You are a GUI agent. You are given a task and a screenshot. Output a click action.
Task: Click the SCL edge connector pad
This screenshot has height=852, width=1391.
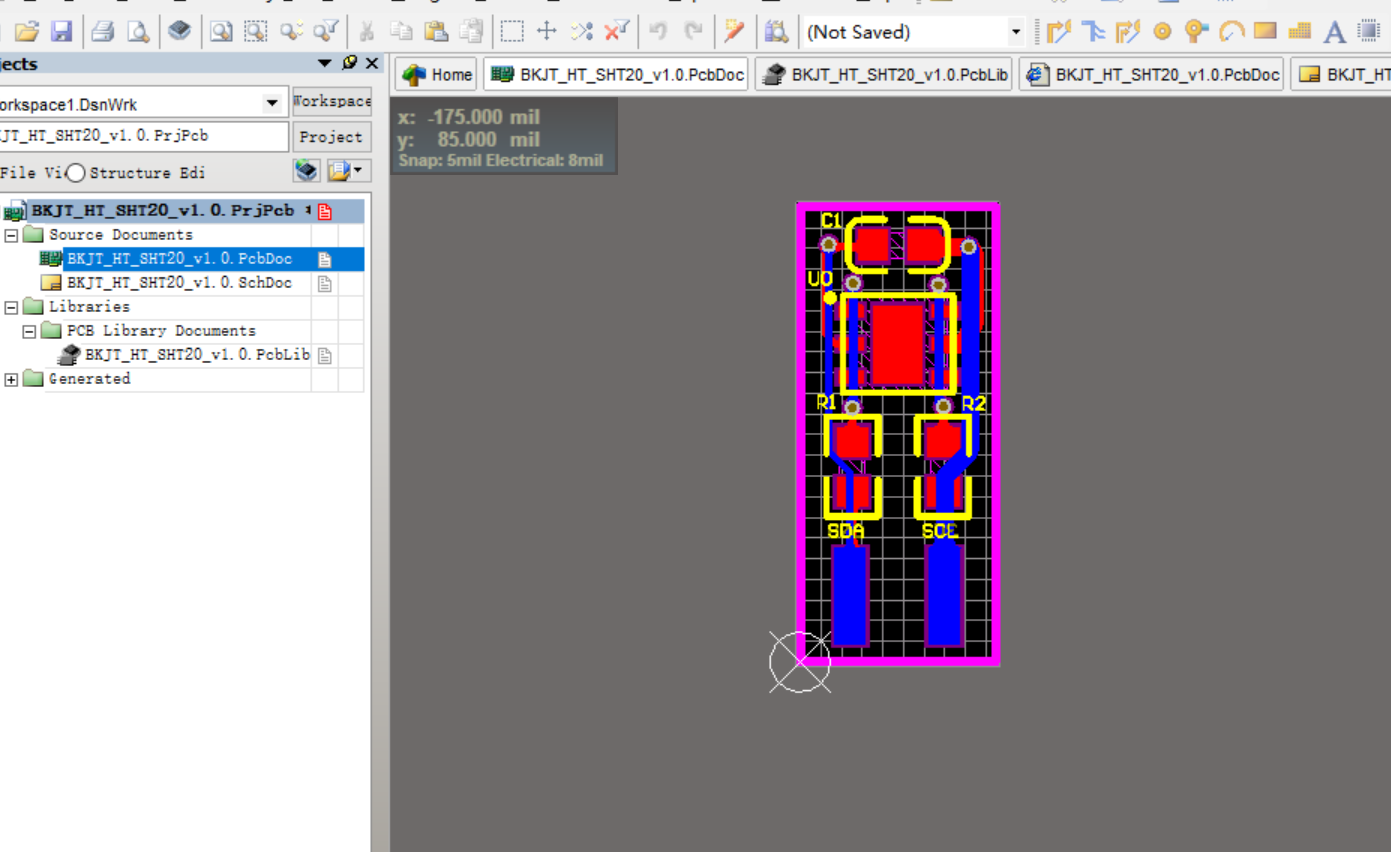pyautogui.click(x=944, y=594)
